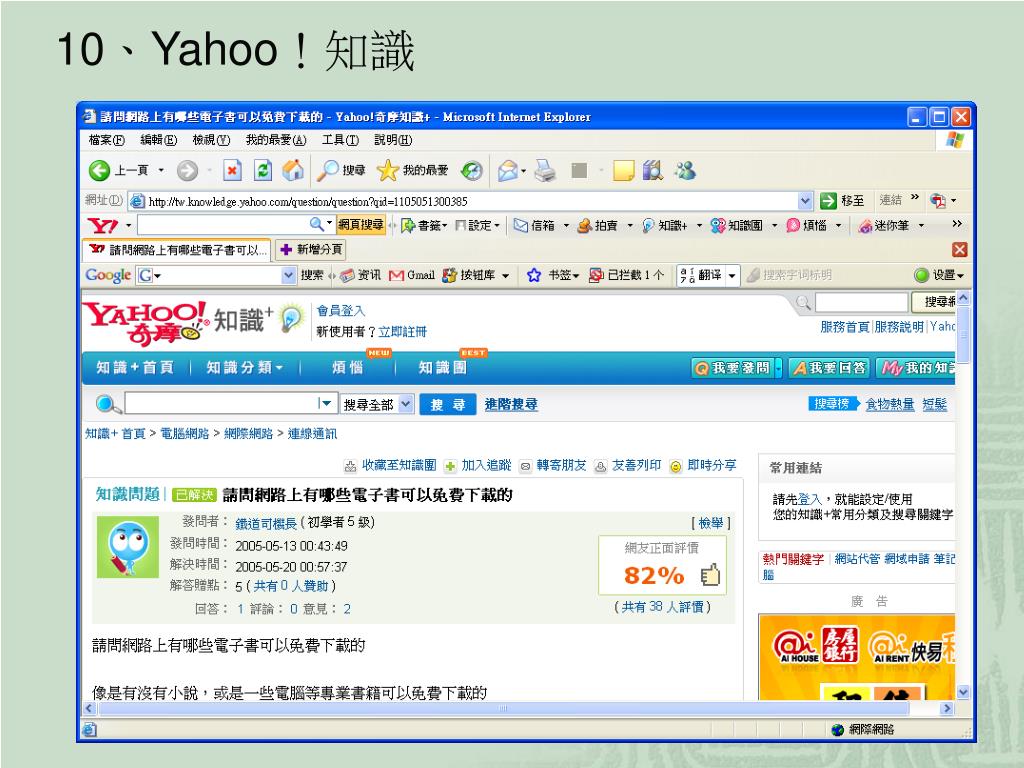
Task: Click the horizontal scrollbar of the page
Action: click(x=503, y=709)
